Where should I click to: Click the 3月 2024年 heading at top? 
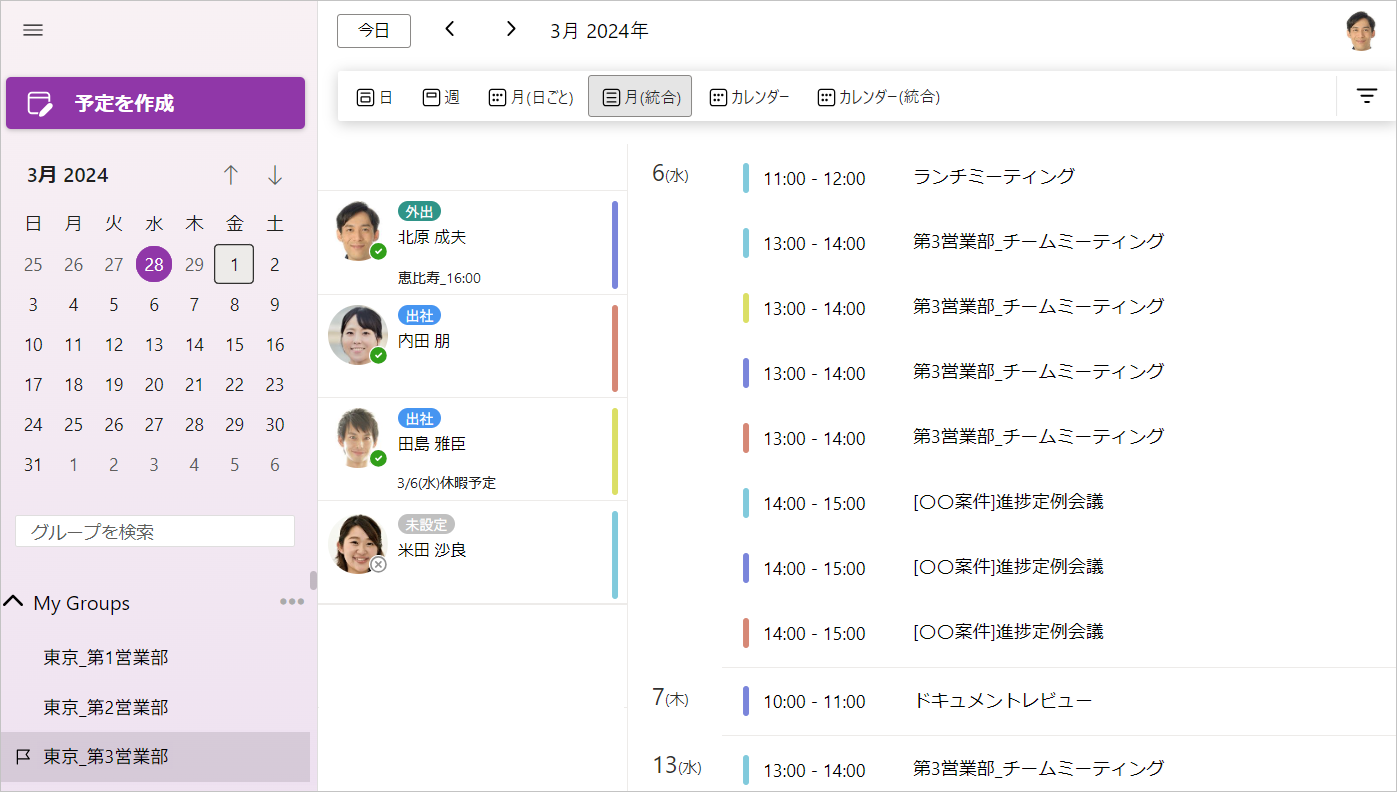click(x=599, y=31)
